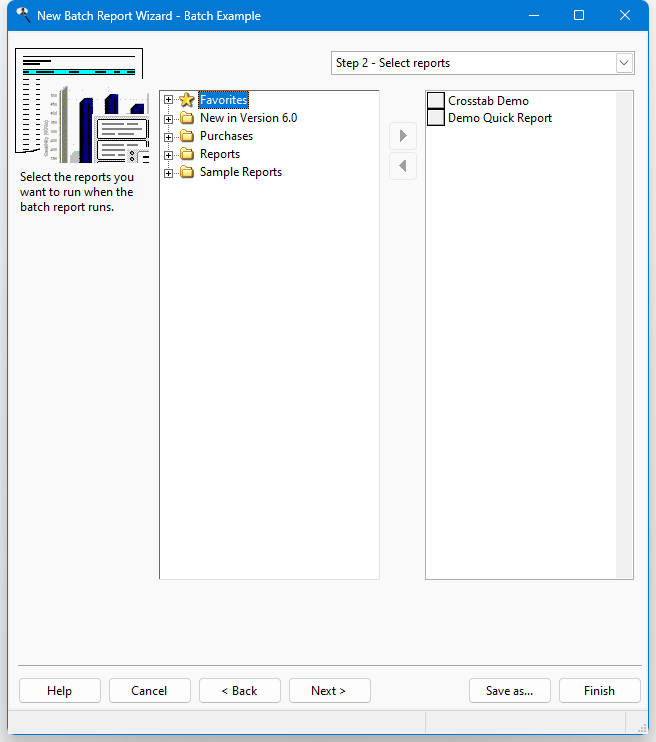
Task: Select the Reports tree item label
Action: point(220,154)
